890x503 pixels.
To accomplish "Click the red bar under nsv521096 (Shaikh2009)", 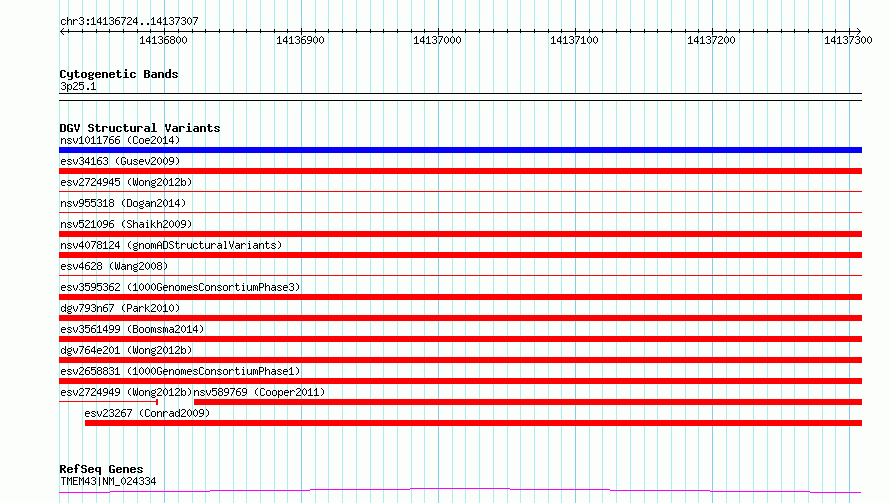I will coord(460,234).
